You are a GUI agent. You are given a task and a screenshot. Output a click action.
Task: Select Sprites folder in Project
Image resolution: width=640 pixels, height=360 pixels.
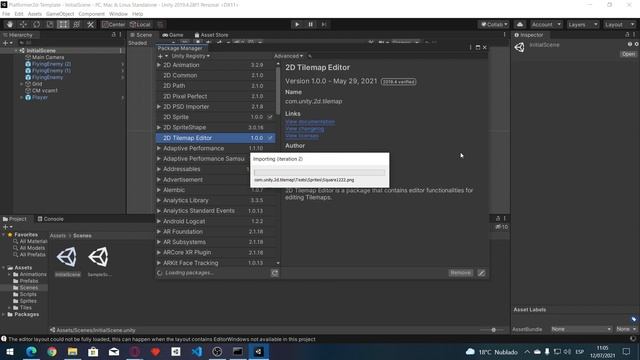click(x=28, y=301)
